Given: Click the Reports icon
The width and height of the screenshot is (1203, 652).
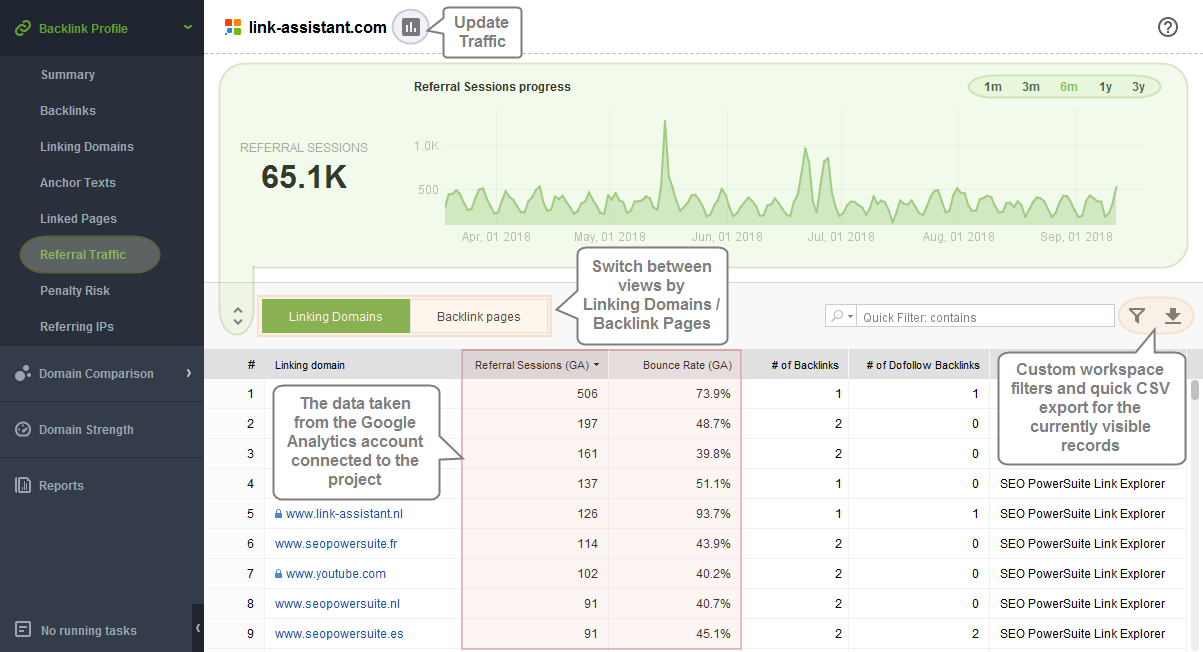Looking at the screenshot, I should (x=23, y=485).
